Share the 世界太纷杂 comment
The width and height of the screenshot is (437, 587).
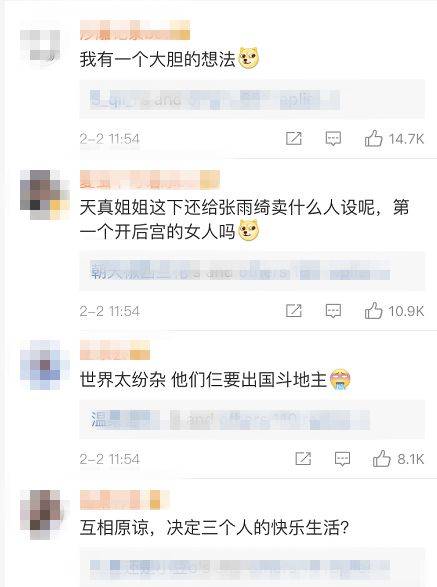(303, 458)
